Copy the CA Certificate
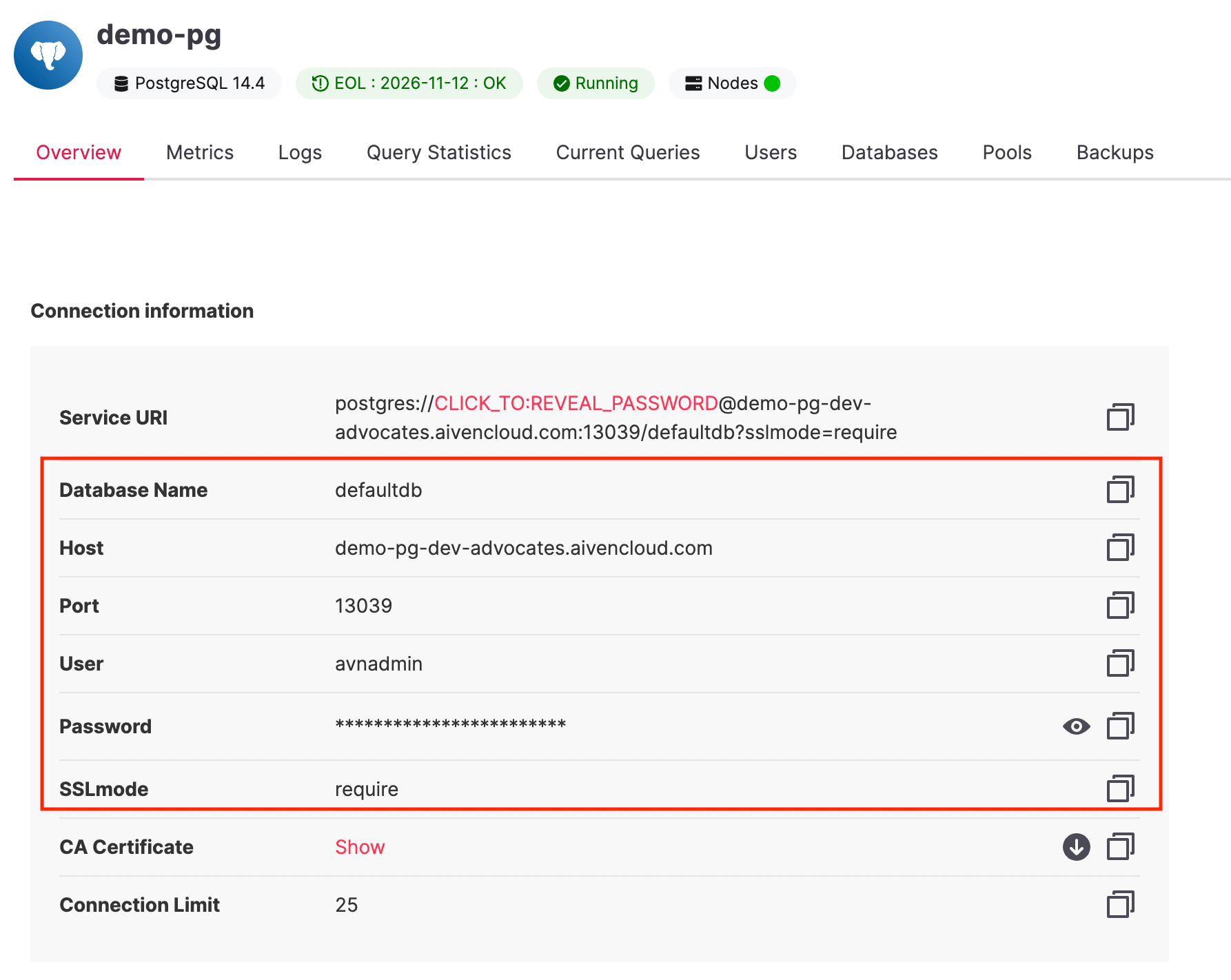This screenshot has width=1231, height=980. (x=1120, y=847)
